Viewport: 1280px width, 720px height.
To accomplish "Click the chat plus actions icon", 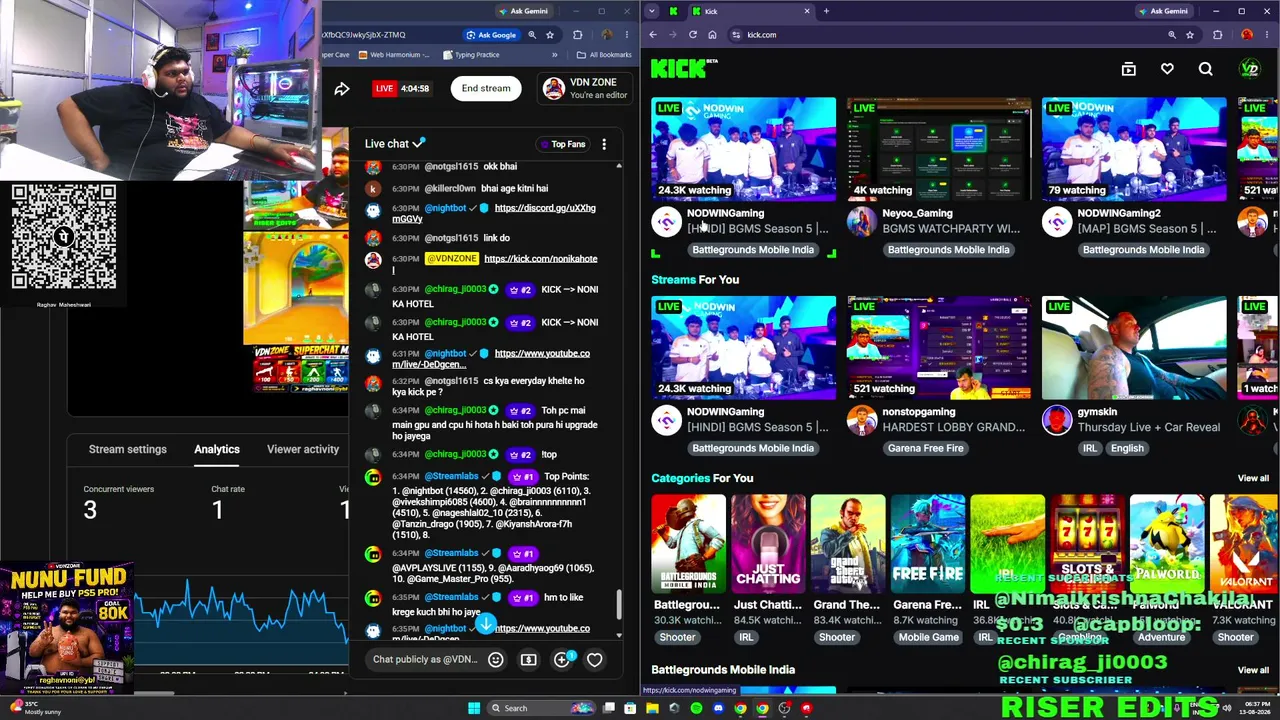I will (562, 660).
